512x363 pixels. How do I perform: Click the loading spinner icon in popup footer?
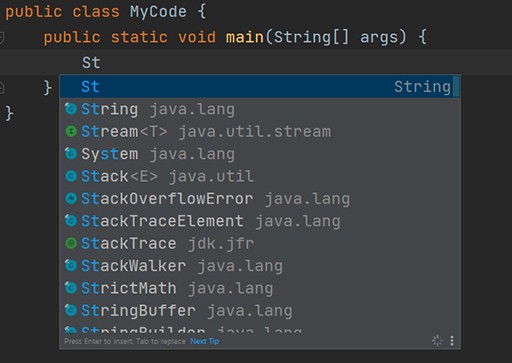pos(437,341)
